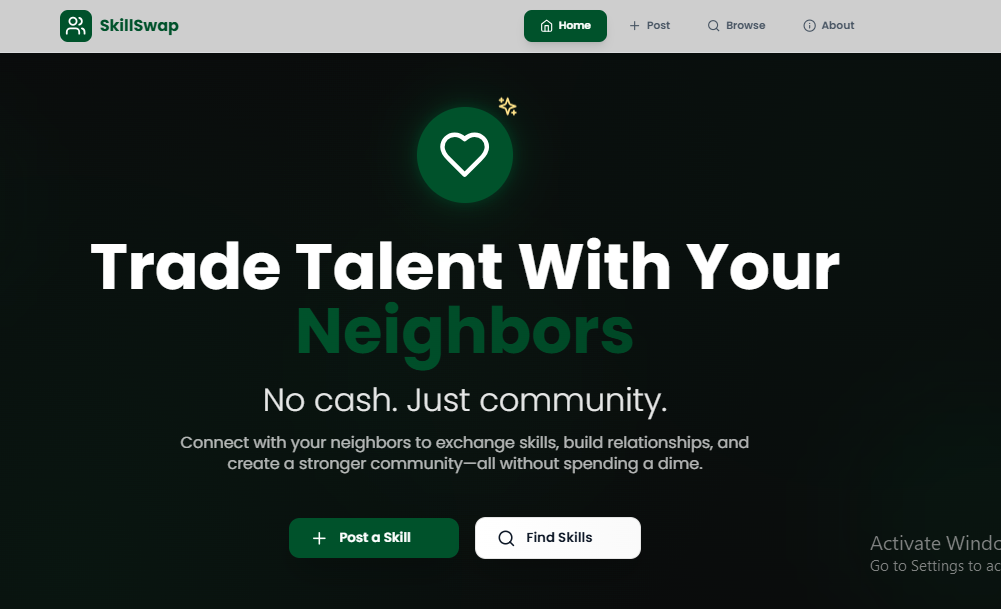
Task: Click the magnifier icon beside Browse
Action: click(x=713, y=26)
